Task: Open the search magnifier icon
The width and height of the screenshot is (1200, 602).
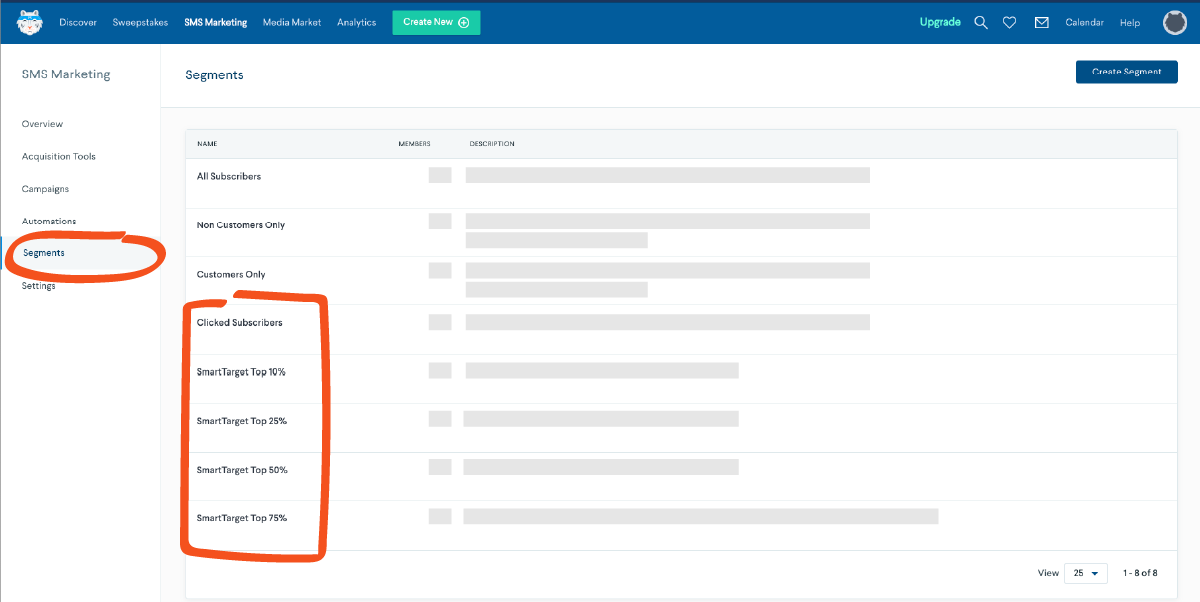Action: coord(981,23)
